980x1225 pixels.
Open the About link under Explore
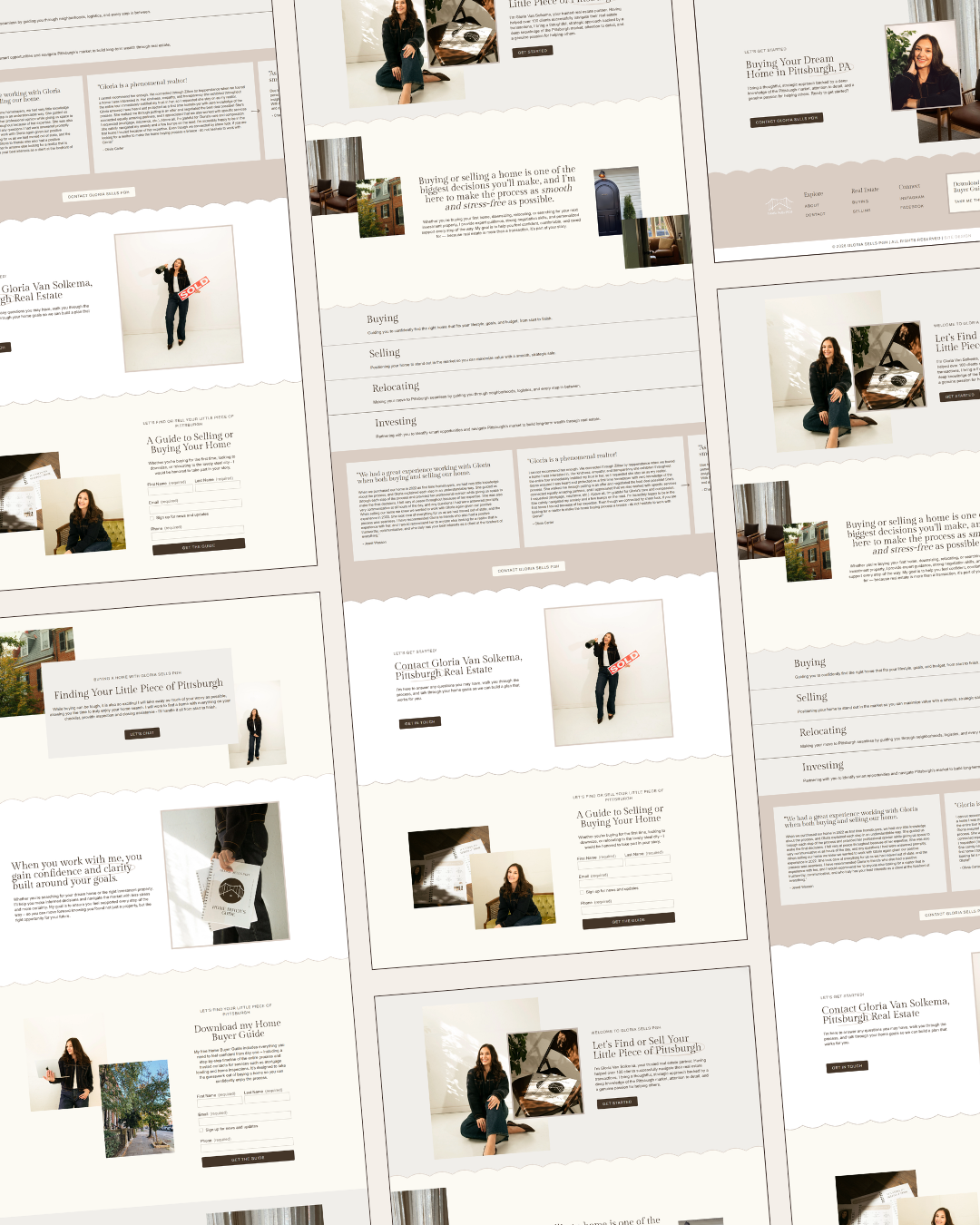(811, 205)
